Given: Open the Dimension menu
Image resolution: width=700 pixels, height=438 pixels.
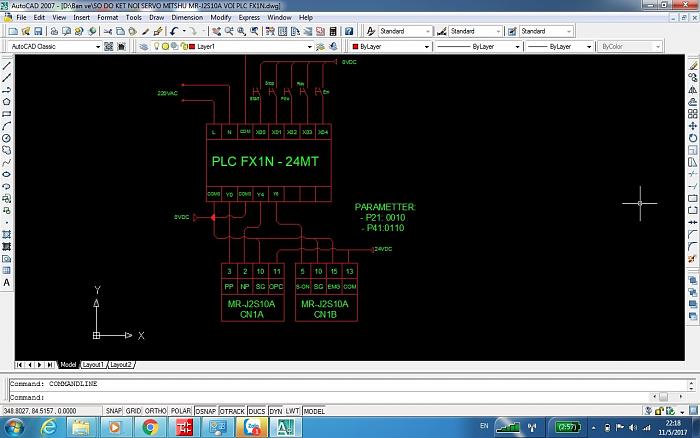Looking at the screenshot, I should point(187,17).
